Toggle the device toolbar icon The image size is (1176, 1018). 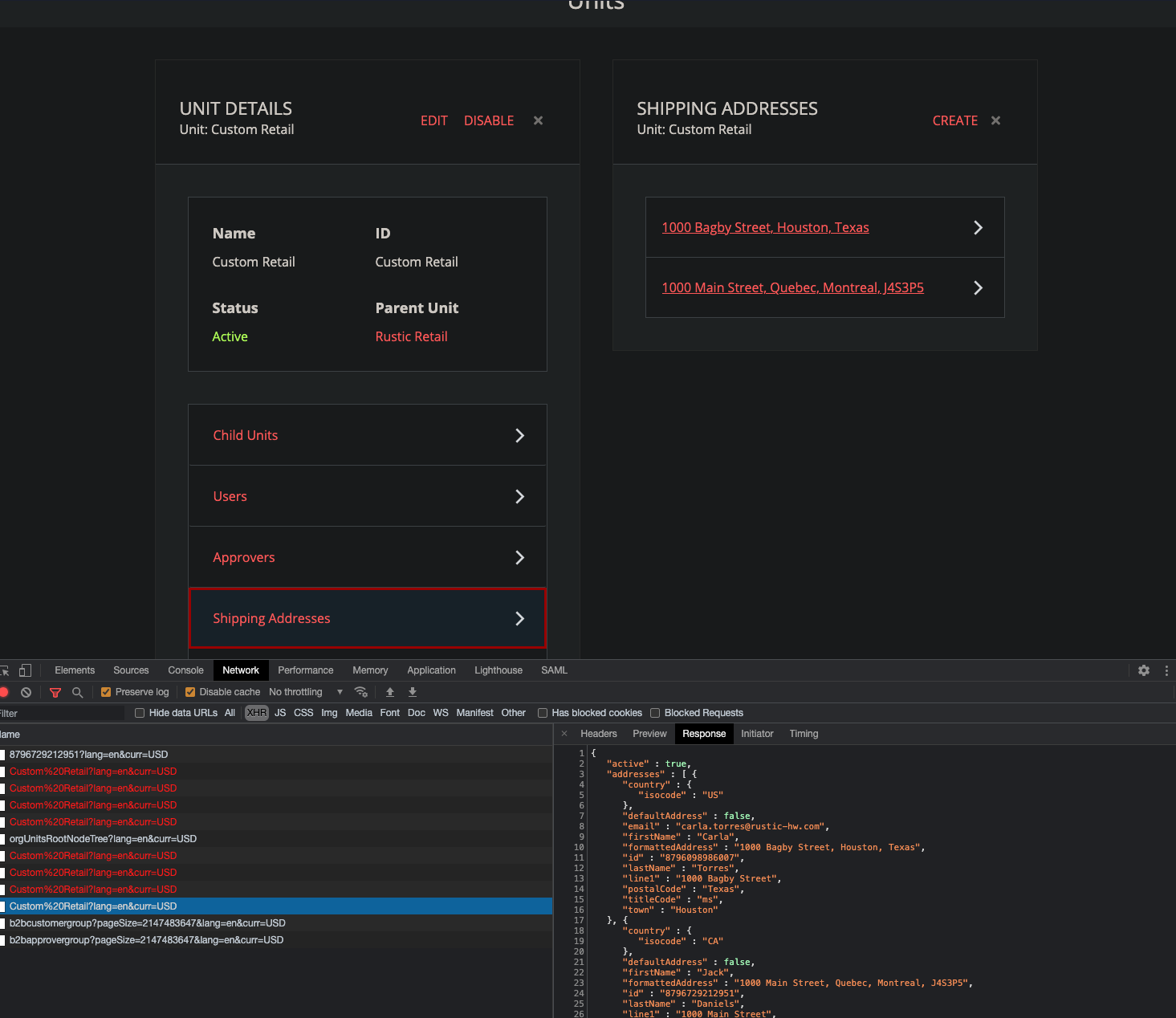(x=26, y=670)
